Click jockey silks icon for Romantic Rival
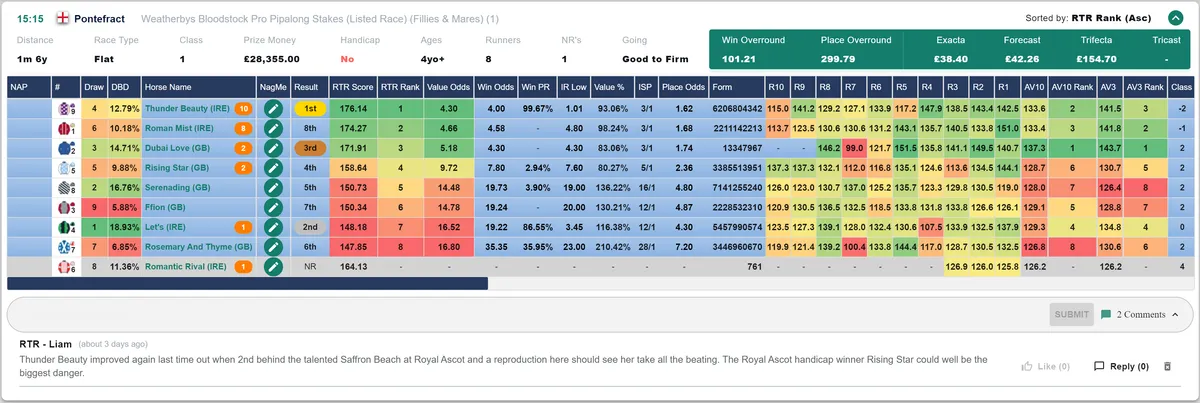 coord(66,268)
